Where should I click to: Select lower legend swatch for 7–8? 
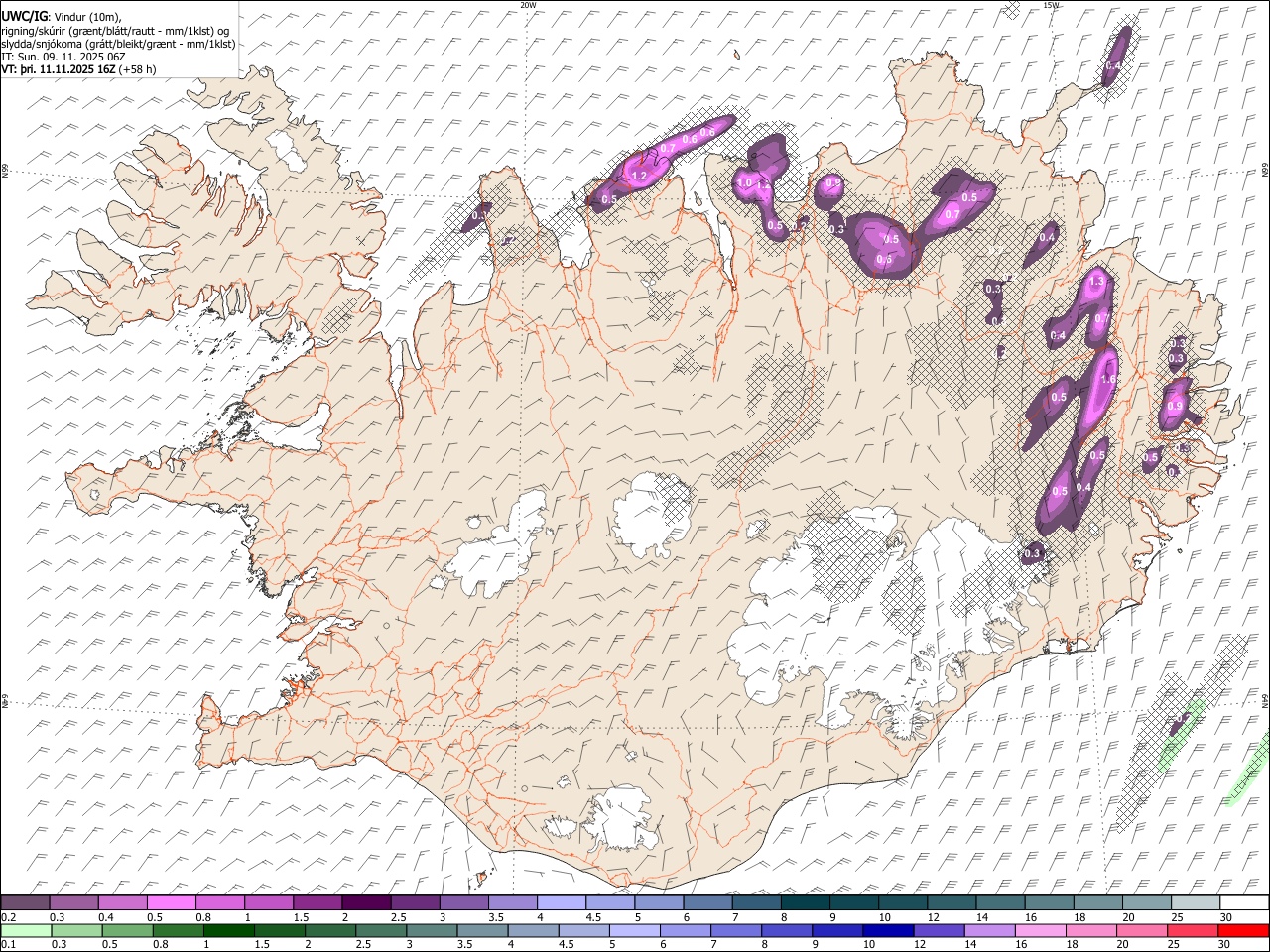(x=736, y=930)
